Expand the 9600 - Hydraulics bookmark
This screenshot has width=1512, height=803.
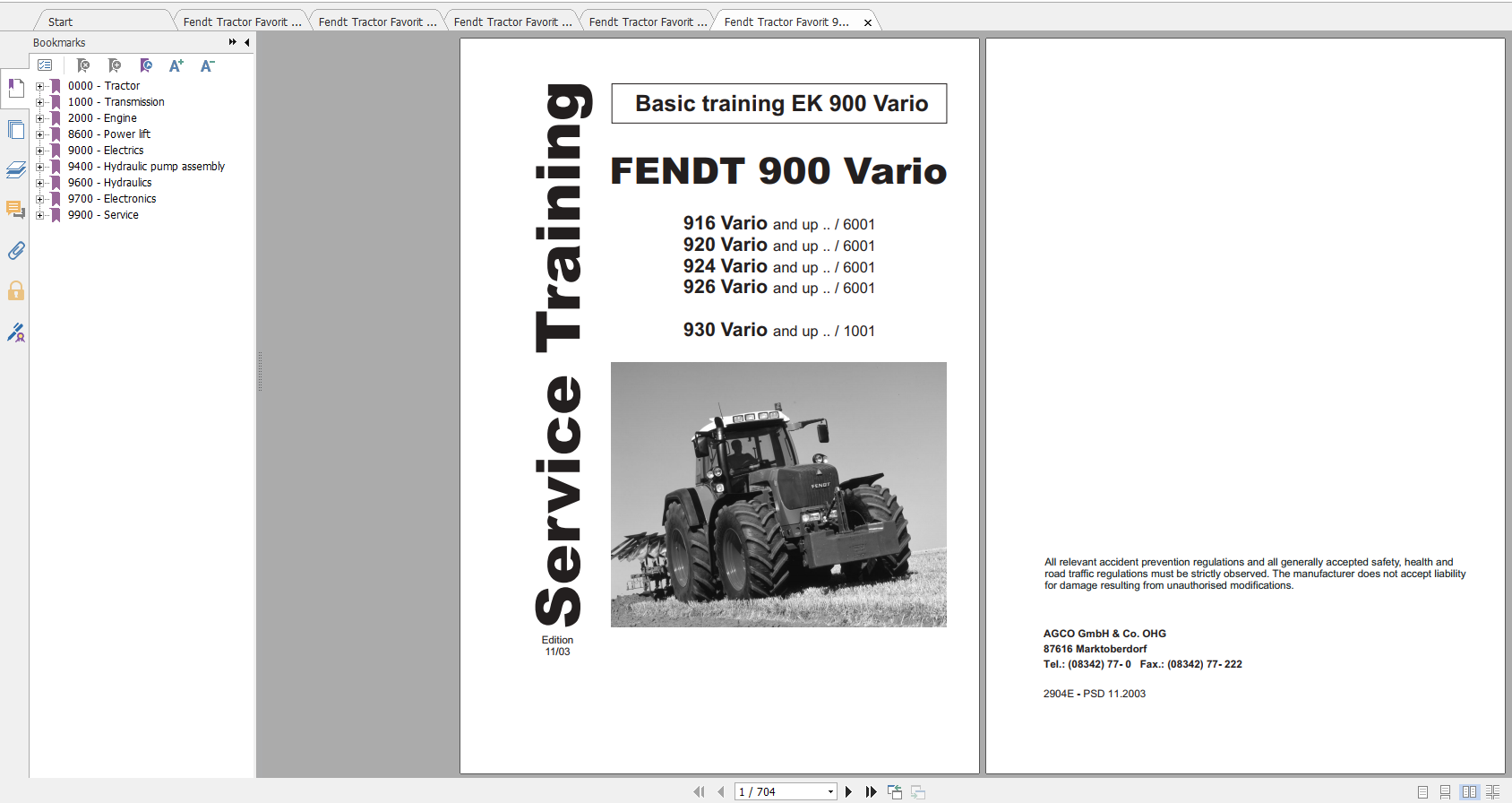39,184
